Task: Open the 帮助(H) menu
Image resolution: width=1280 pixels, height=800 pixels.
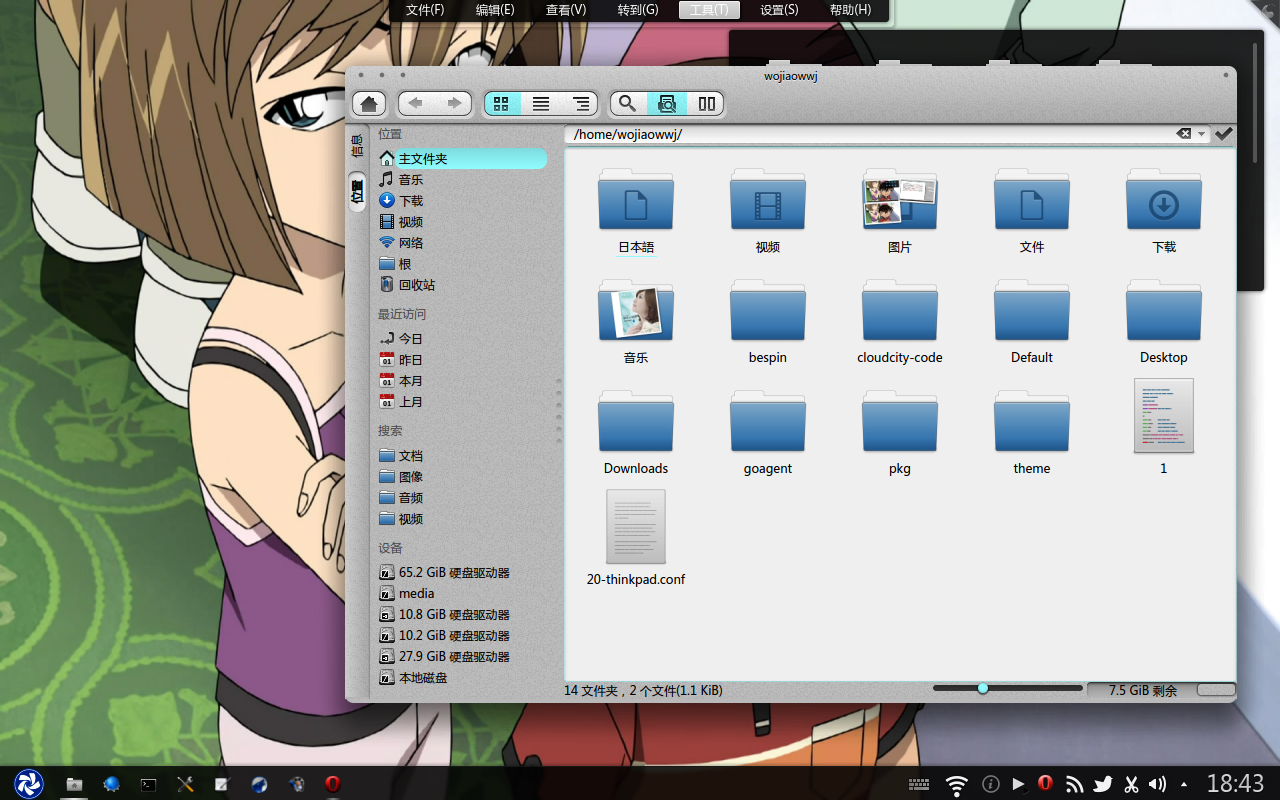Action: click(x=850, y=10)
